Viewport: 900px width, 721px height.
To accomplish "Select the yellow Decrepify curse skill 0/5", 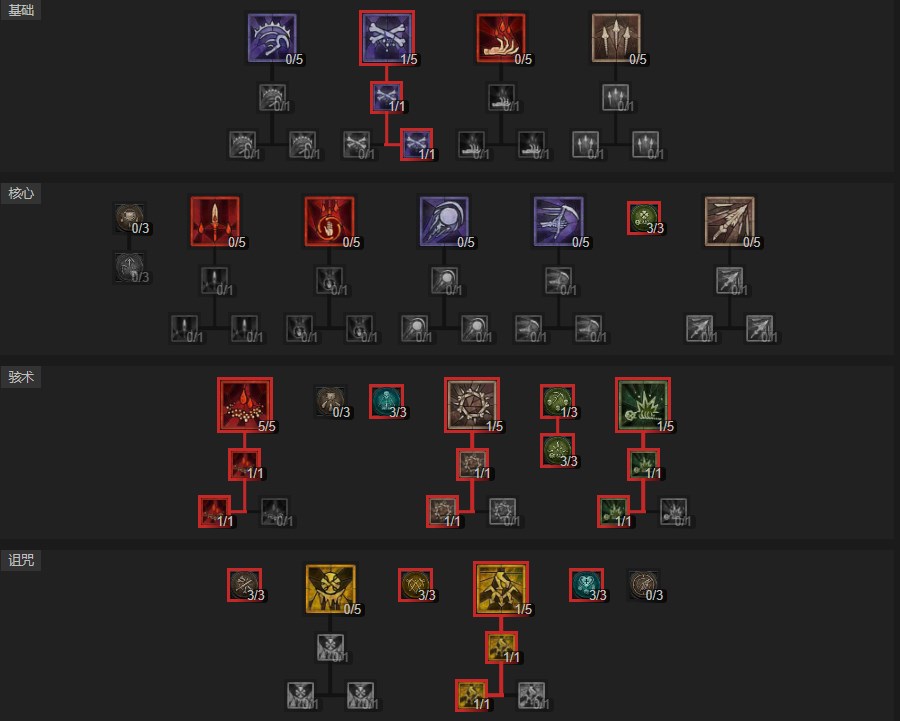I will 330,588.
